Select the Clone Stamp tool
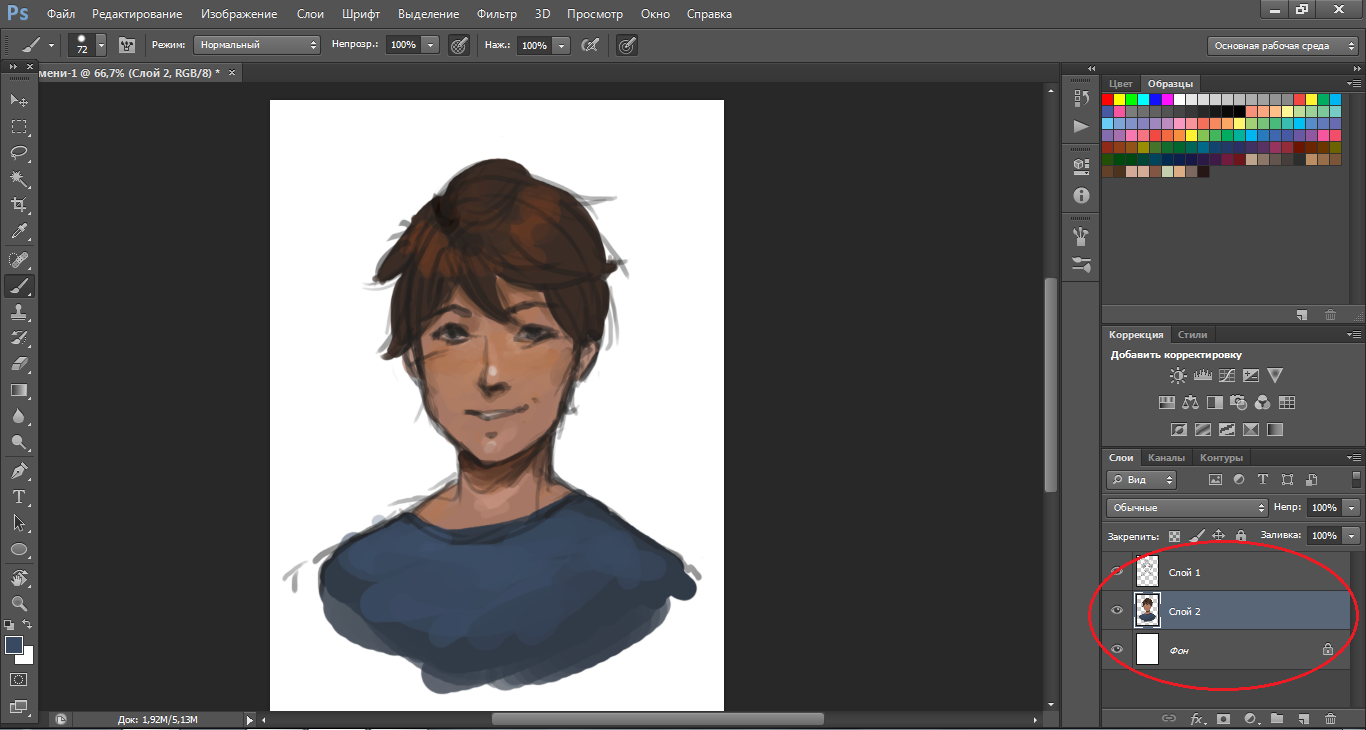The image size is (1366, 730). pyautogui.click(x=19, y=312)
